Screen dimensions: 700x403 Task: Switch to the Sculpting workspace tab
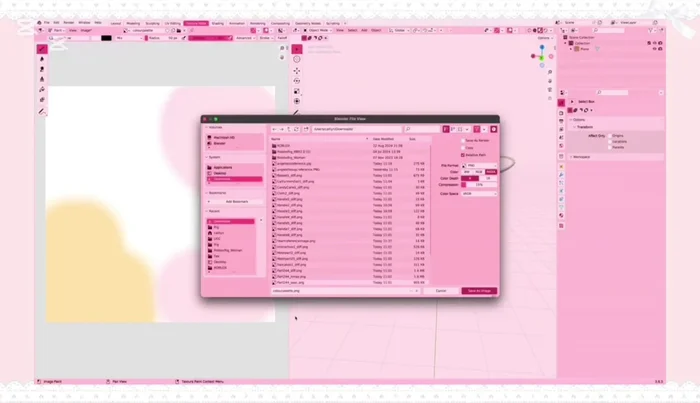(152, 23)
